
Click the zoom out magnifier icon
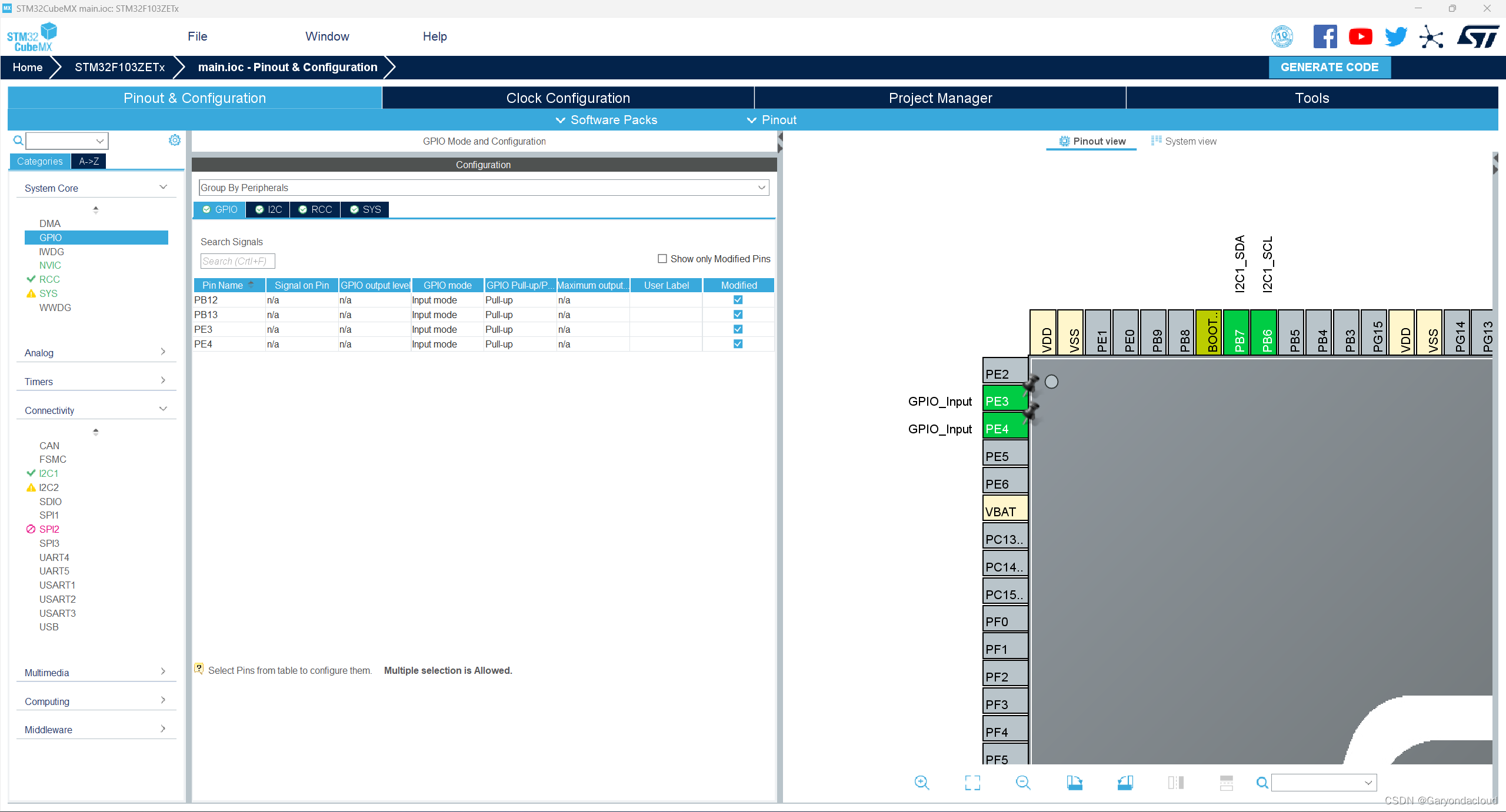tap(1023, 783)
